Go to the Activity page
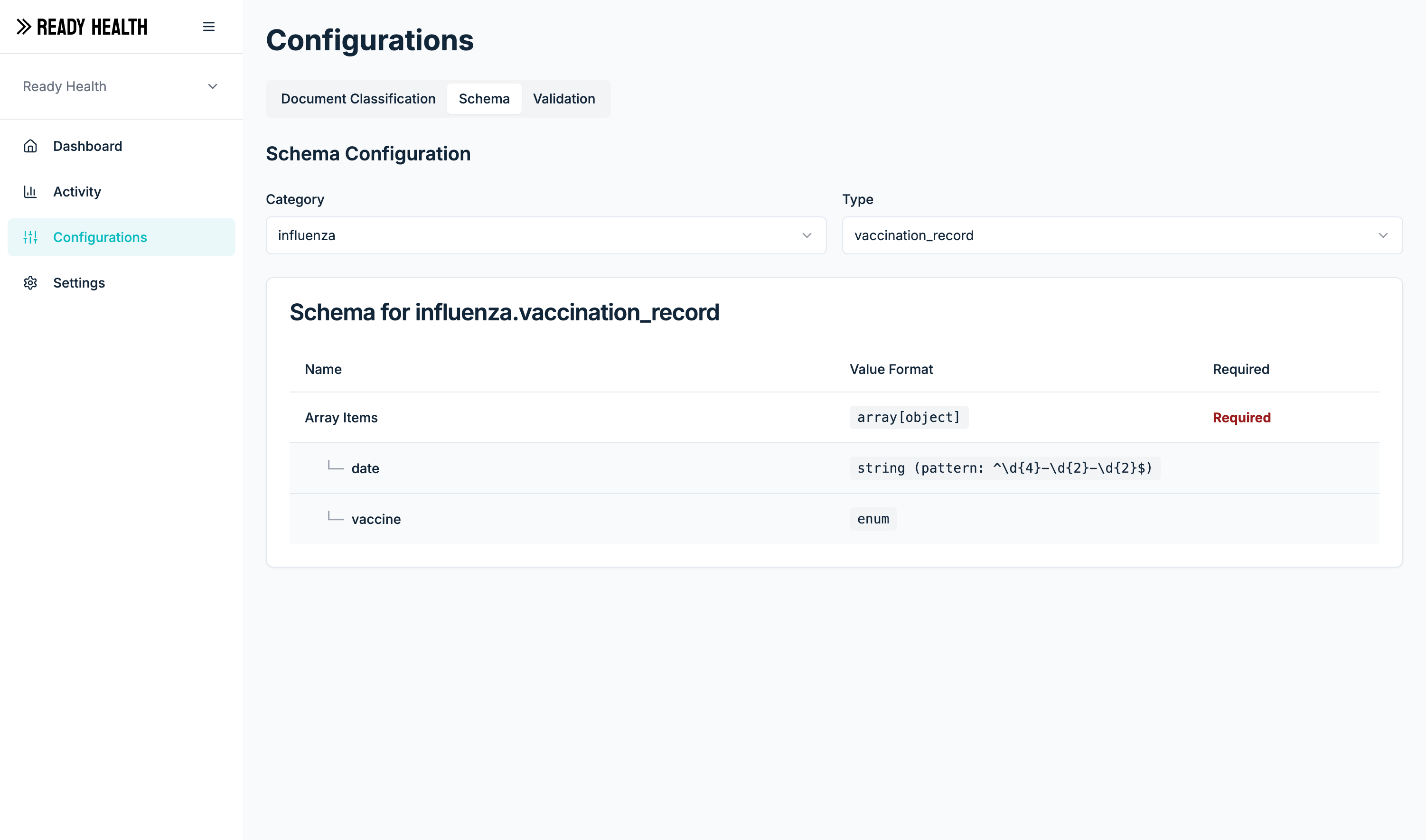 77,191
